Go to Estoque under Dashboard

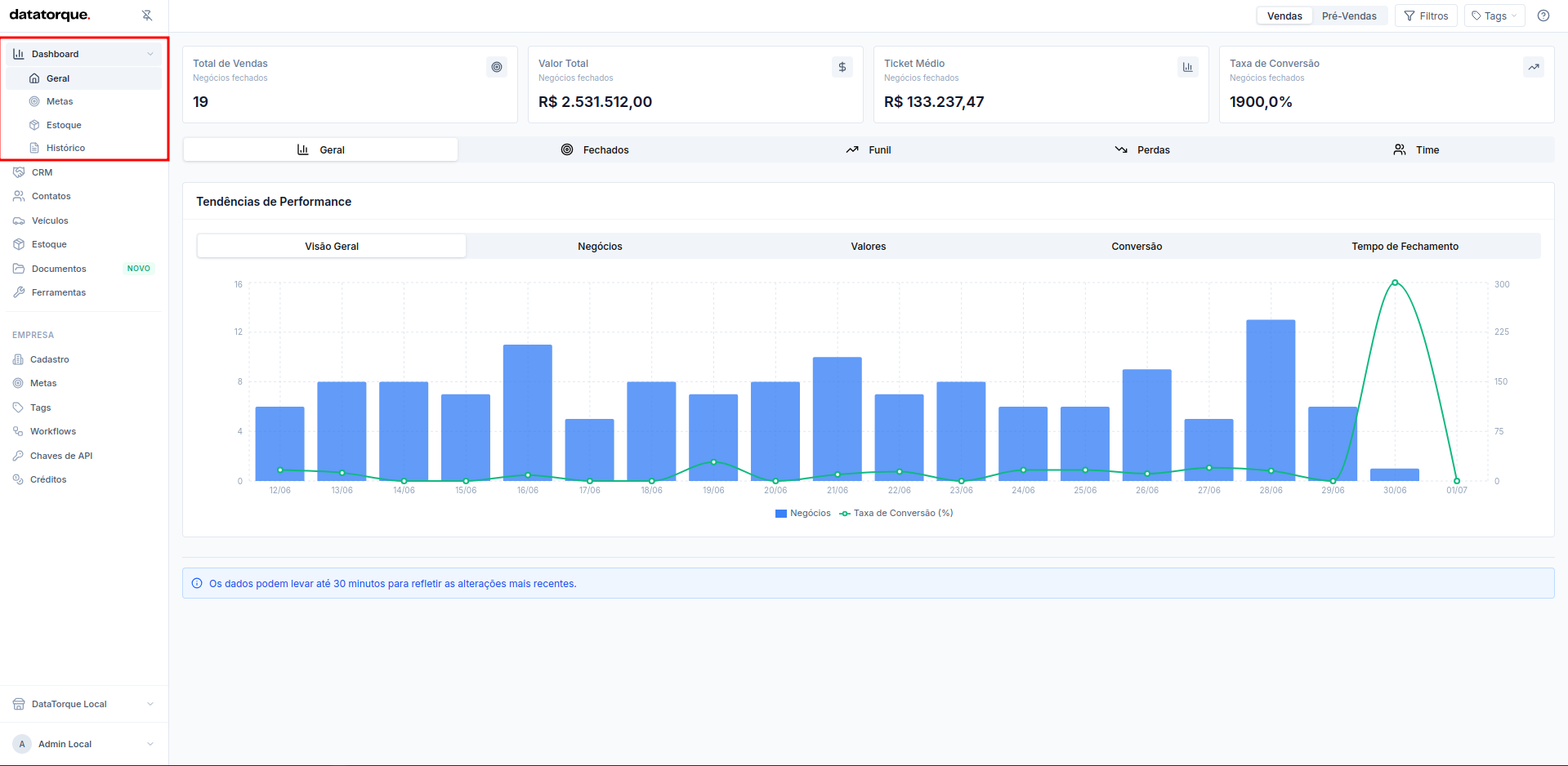84,125
